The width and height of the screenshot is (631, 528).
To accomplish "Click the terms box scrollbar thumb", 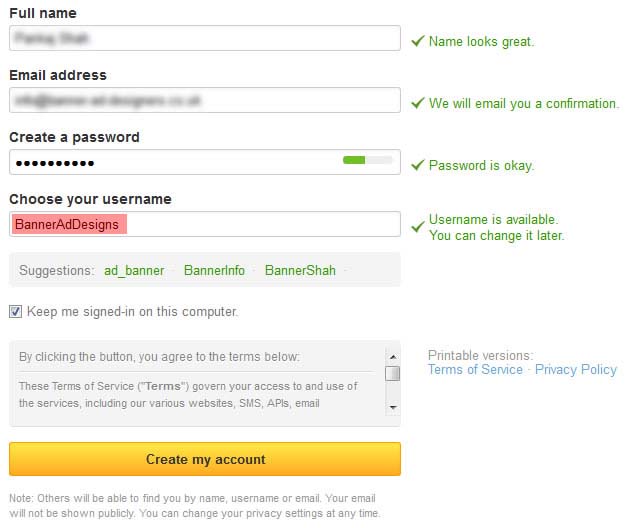I will click(393, 374).
